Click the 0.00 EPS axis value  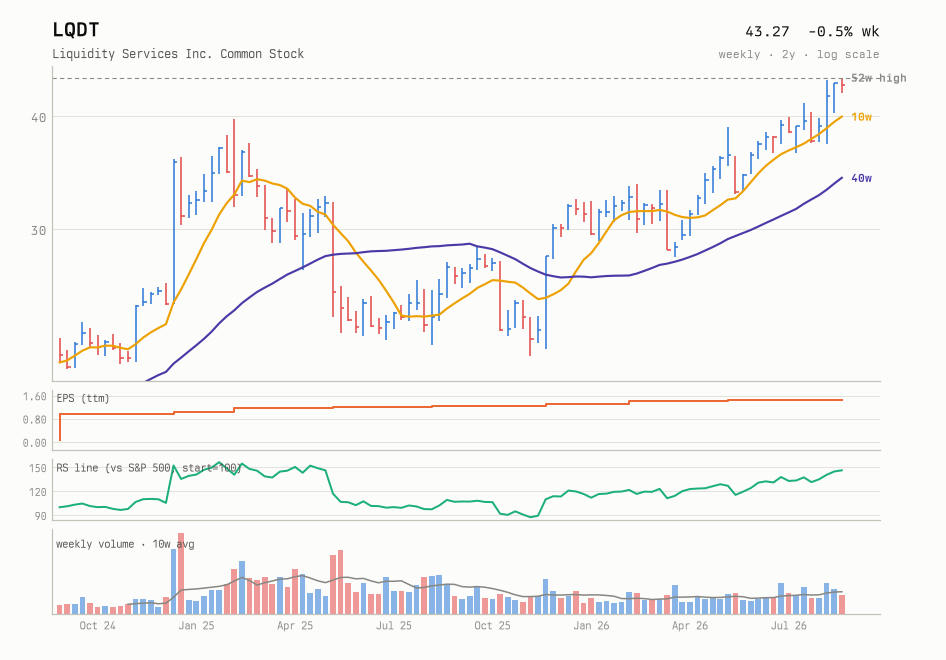tap(34, 443)
